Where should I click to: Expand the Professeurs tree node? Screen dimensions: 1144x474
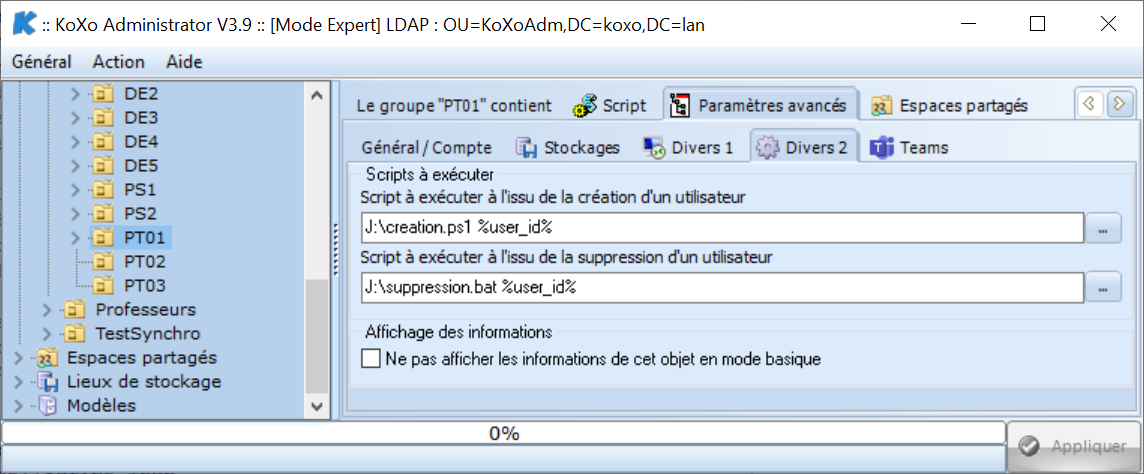point(47,309)
